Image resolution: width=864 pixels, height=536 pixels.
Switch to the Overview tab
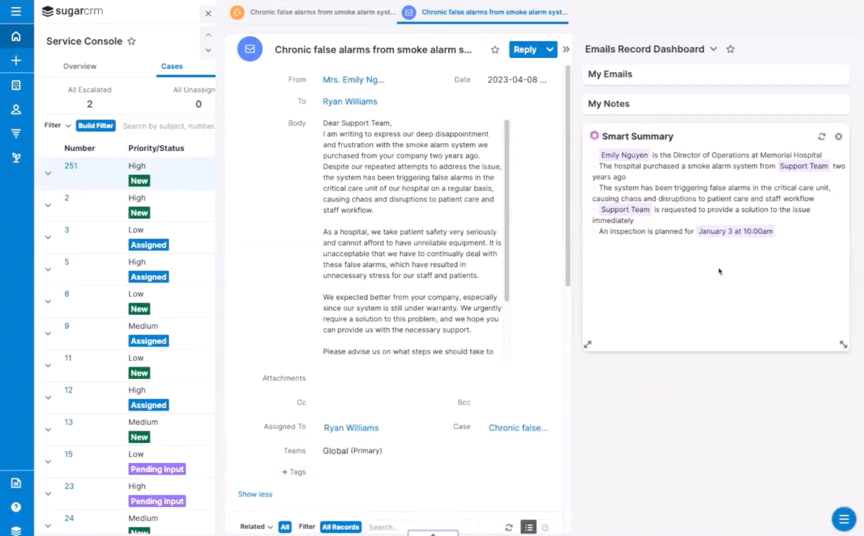coord(80,67)
